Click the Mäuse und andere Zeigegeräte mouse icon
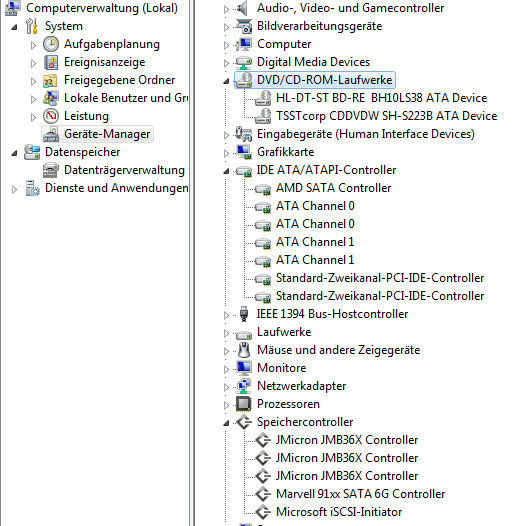The image size is (517, 526). (x=244, y=350)
